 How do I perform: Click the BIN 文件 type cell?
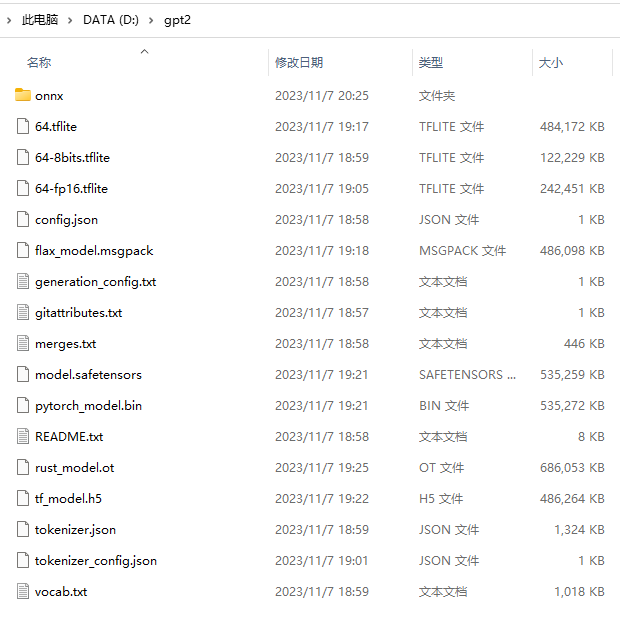444,405
